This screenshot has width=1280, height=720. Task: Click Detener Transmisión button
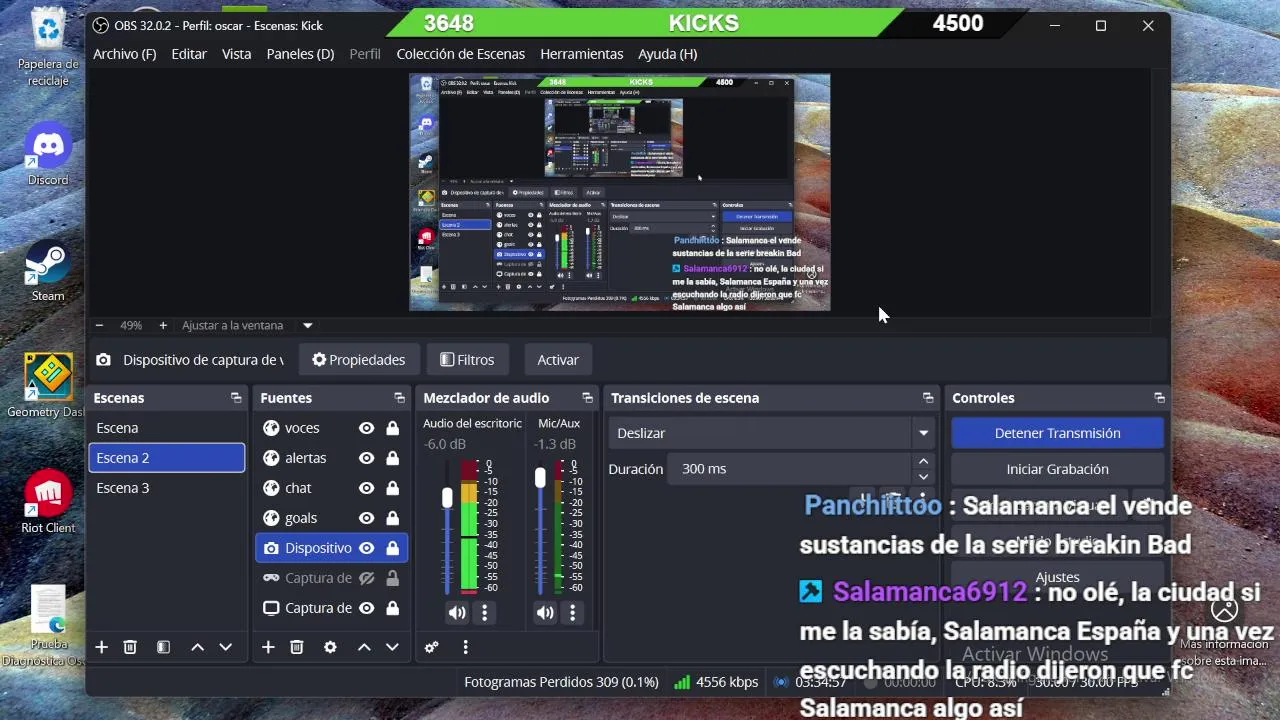(1057, 433)
